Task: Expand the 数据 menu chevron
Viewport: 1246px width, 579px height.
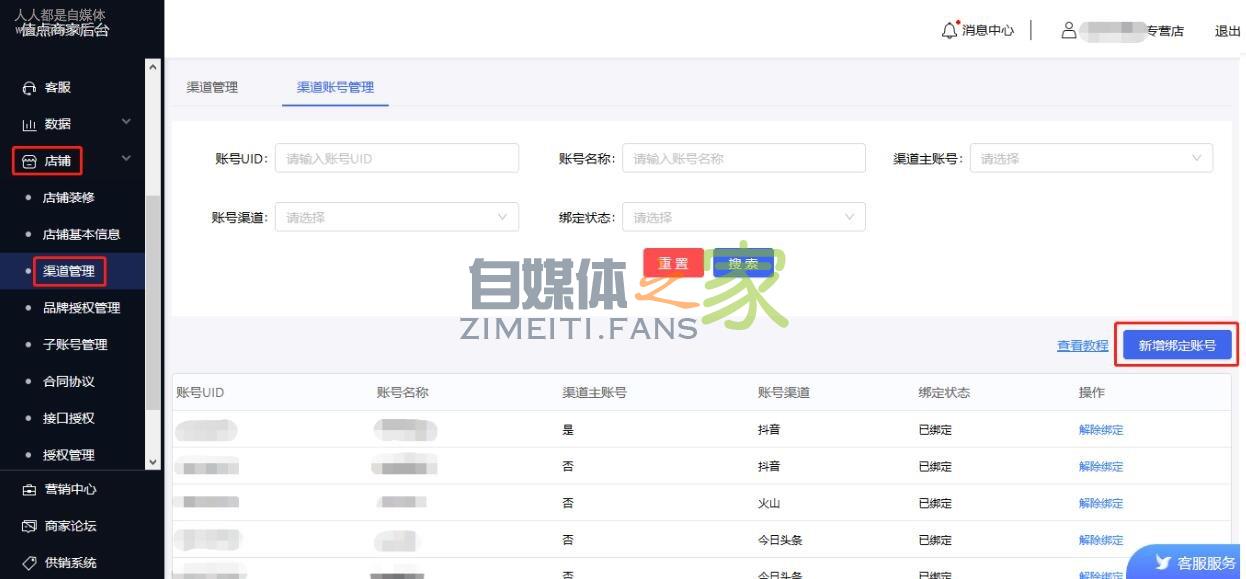Action: (126, 122)
